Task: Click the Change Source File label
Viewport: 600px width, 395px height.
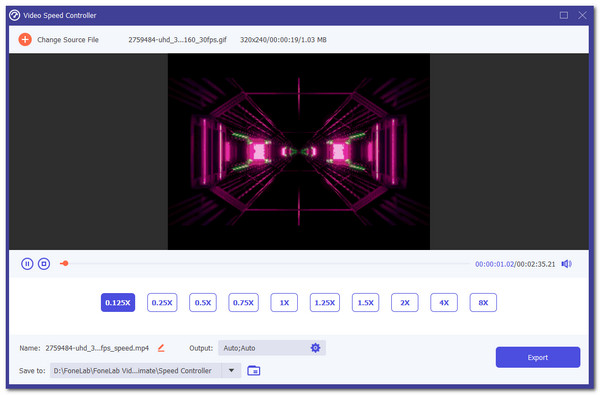Action: point(68,40)
